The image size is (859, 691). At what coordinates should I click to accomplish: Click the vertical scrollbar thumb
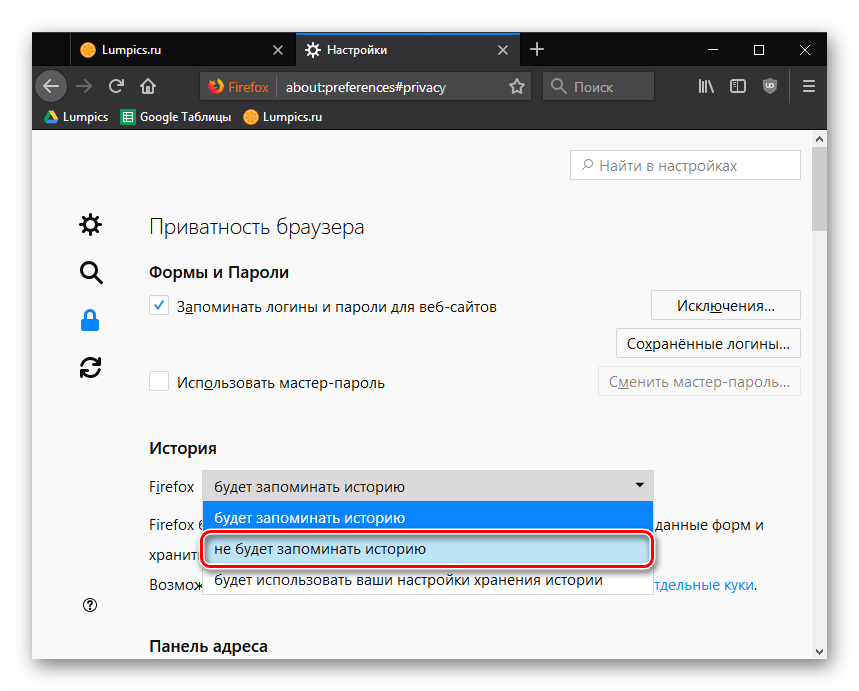pyautogui.click(x=819, y=189)
